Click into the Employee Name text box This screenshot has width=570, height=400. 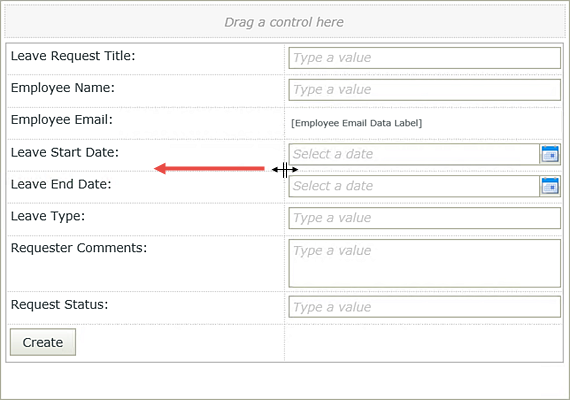tap(424, 90)
